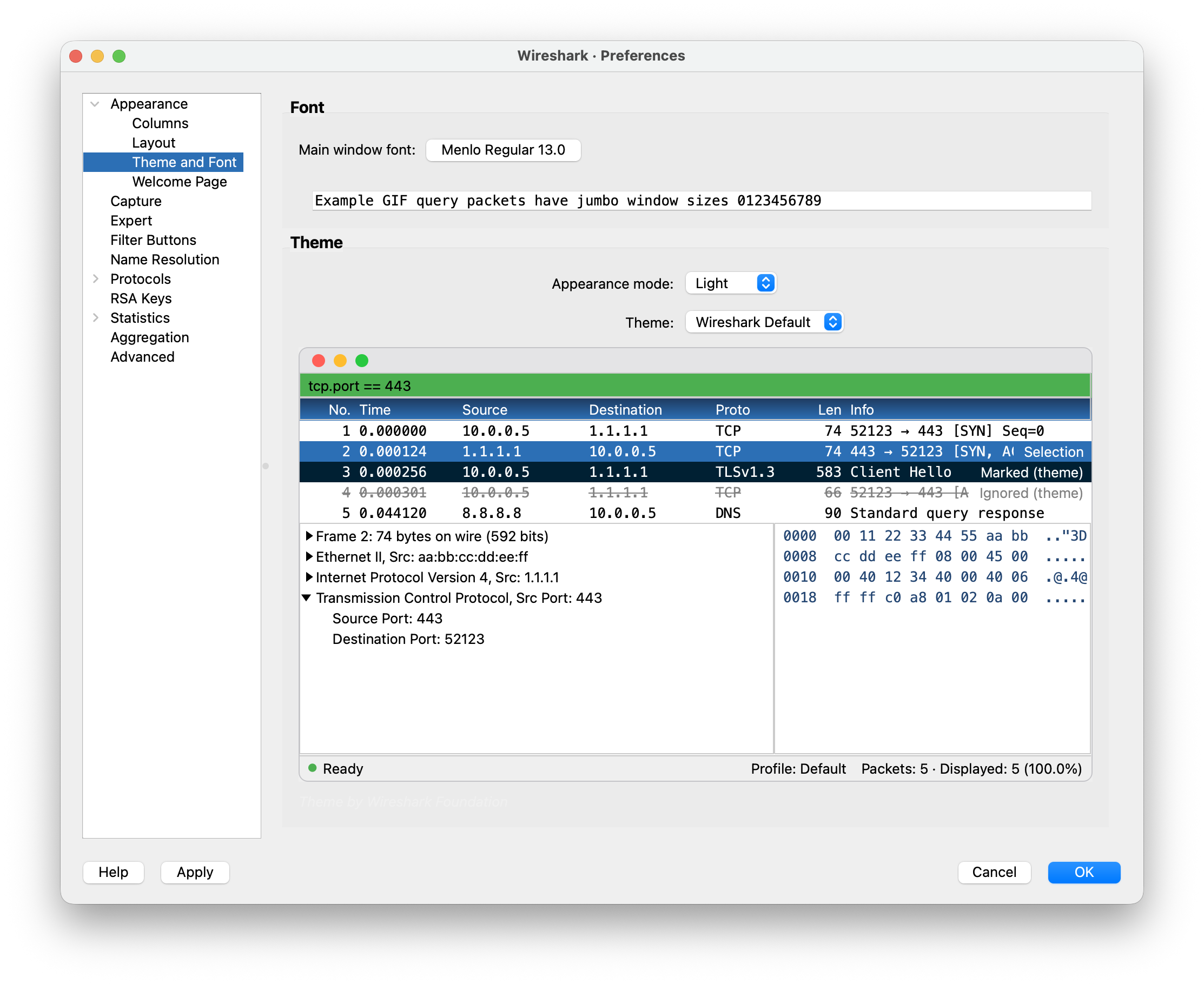This screenshot has width=1204, height=984.
Task: Open the Expert preferences section
Action: click(131, 221)
